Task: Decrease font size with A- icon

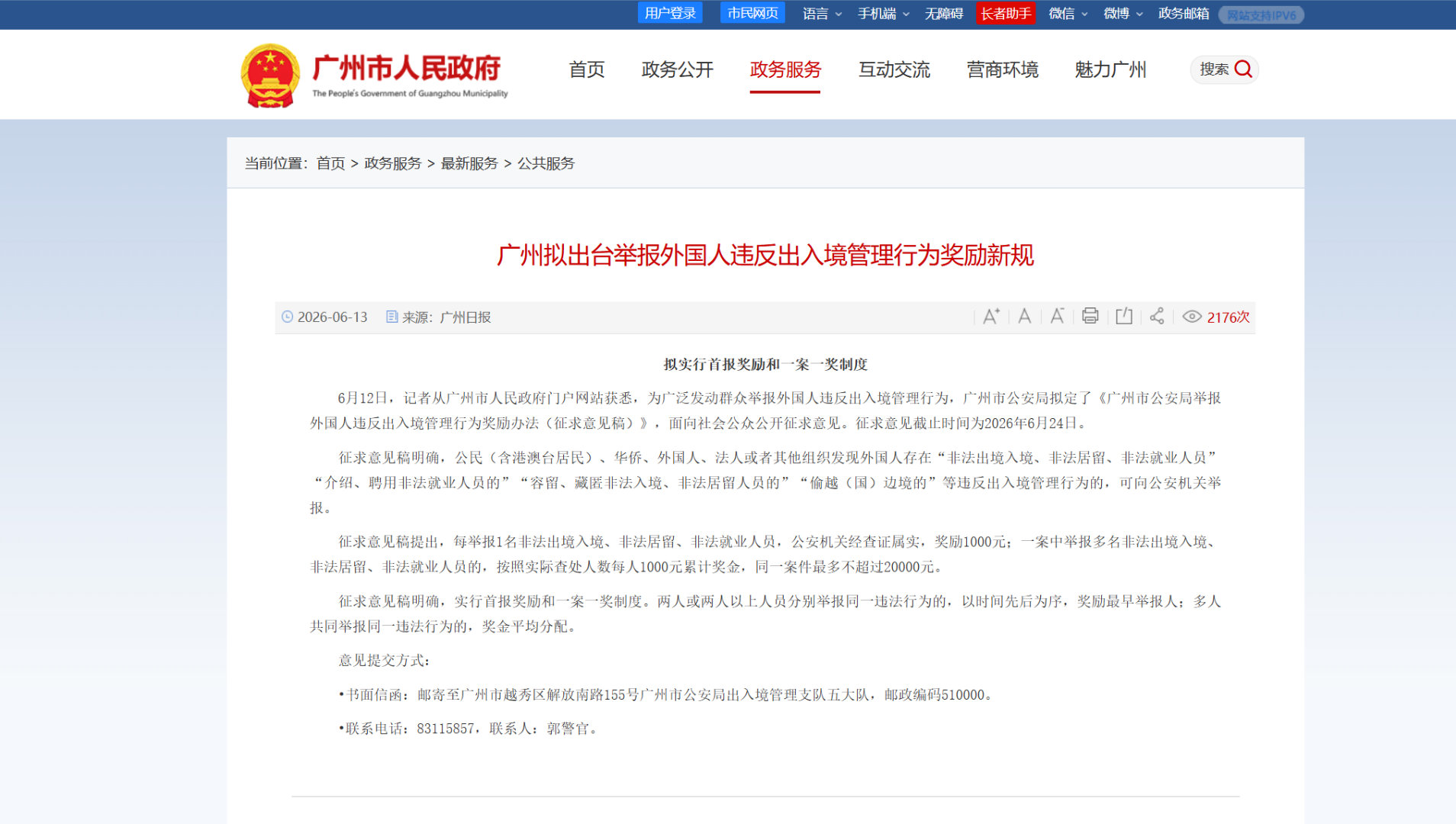Action: pos(1058,317)
